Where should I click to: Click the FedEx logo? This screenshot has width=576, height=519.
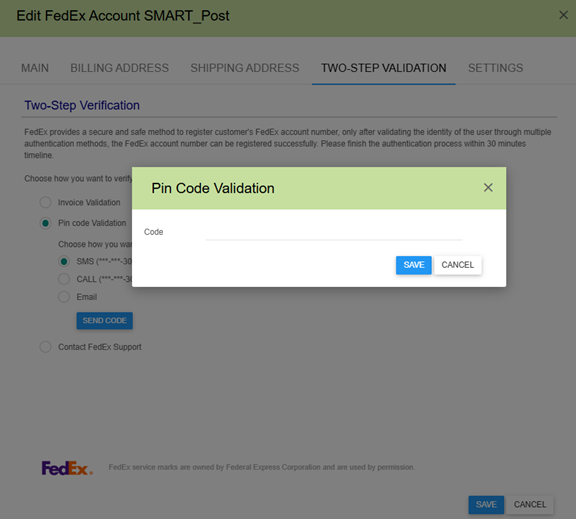(67, 468)
